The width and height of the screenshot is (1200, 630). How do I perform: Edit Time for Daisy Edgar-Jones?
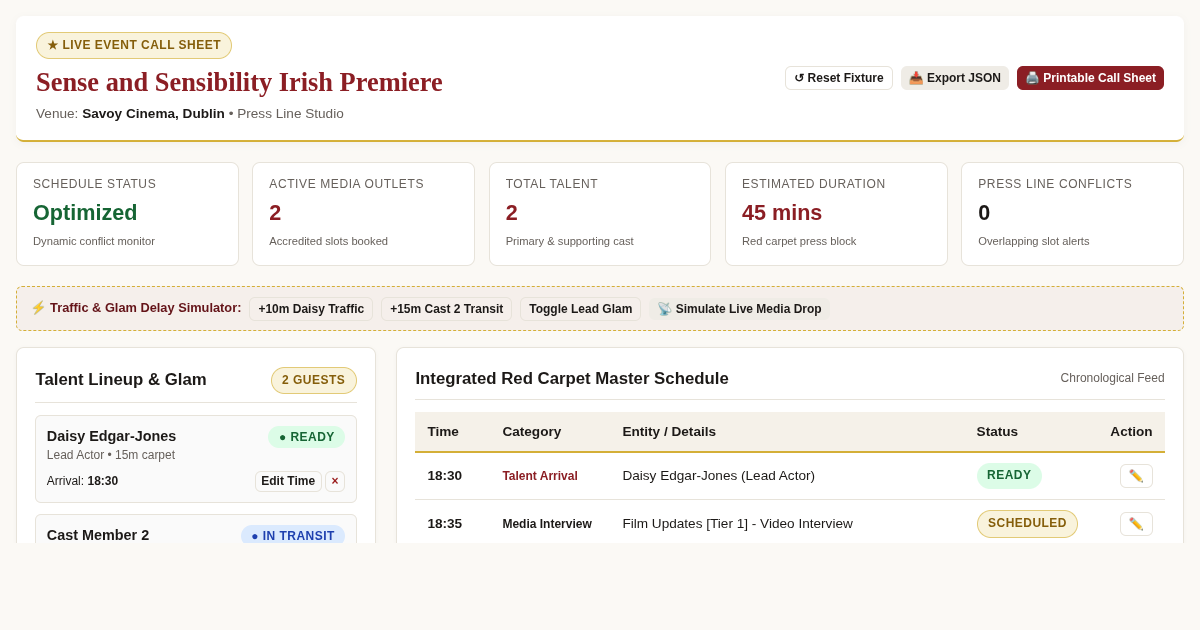[288, 481]
